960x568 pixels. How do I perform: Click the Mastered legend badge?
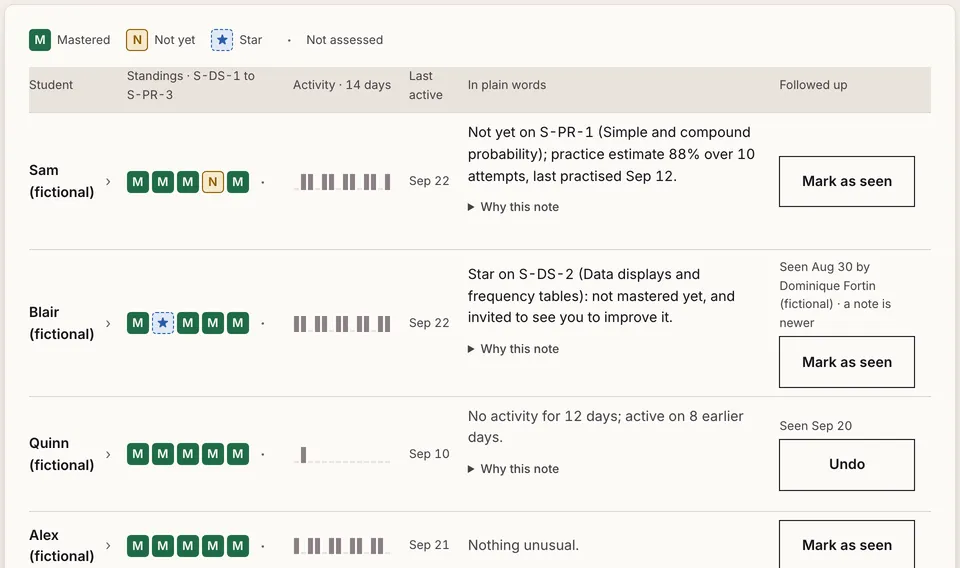40,40
